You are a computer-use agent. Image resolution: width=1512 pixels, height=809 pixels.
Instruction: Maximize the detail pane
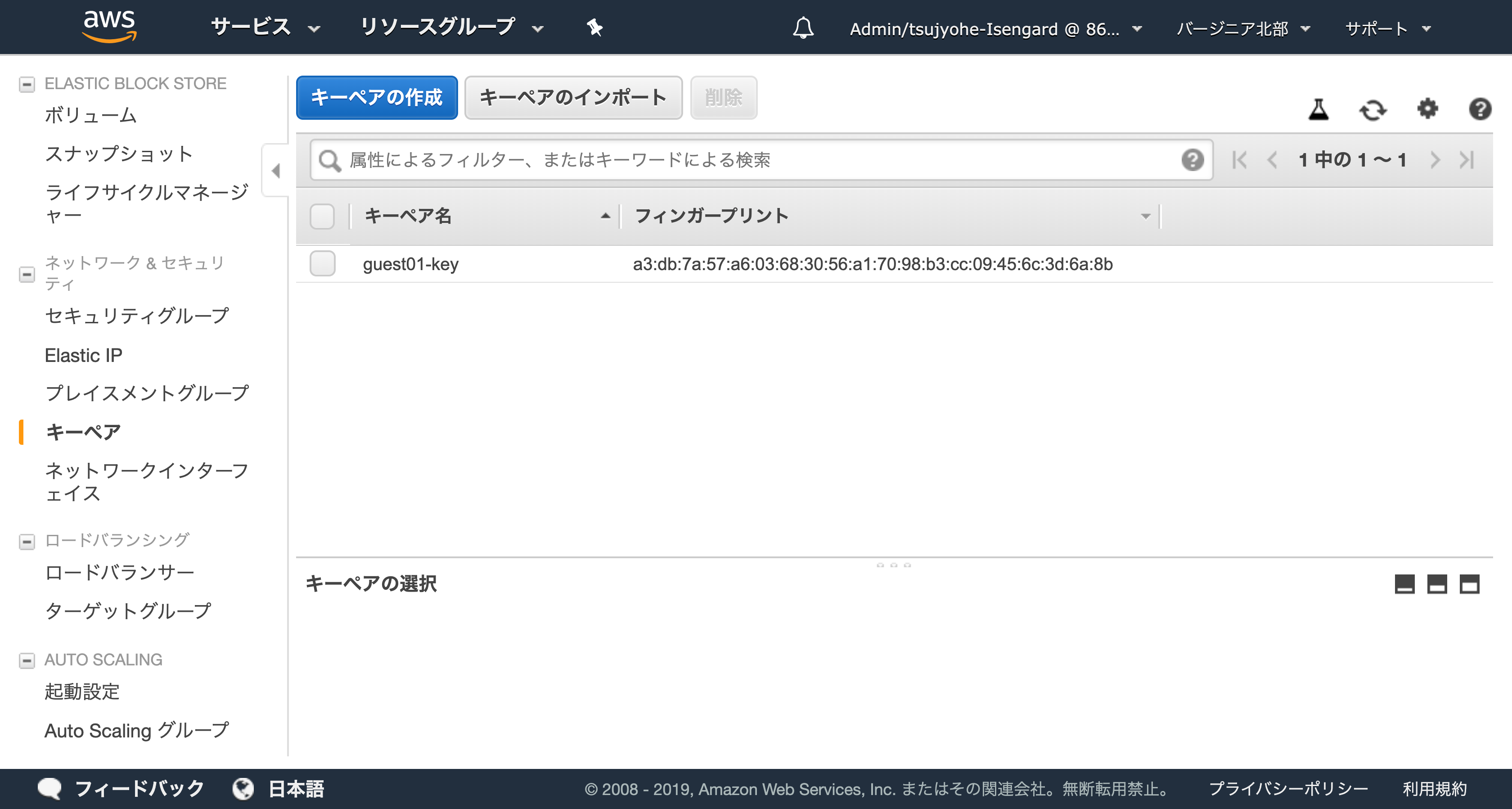1470,584
